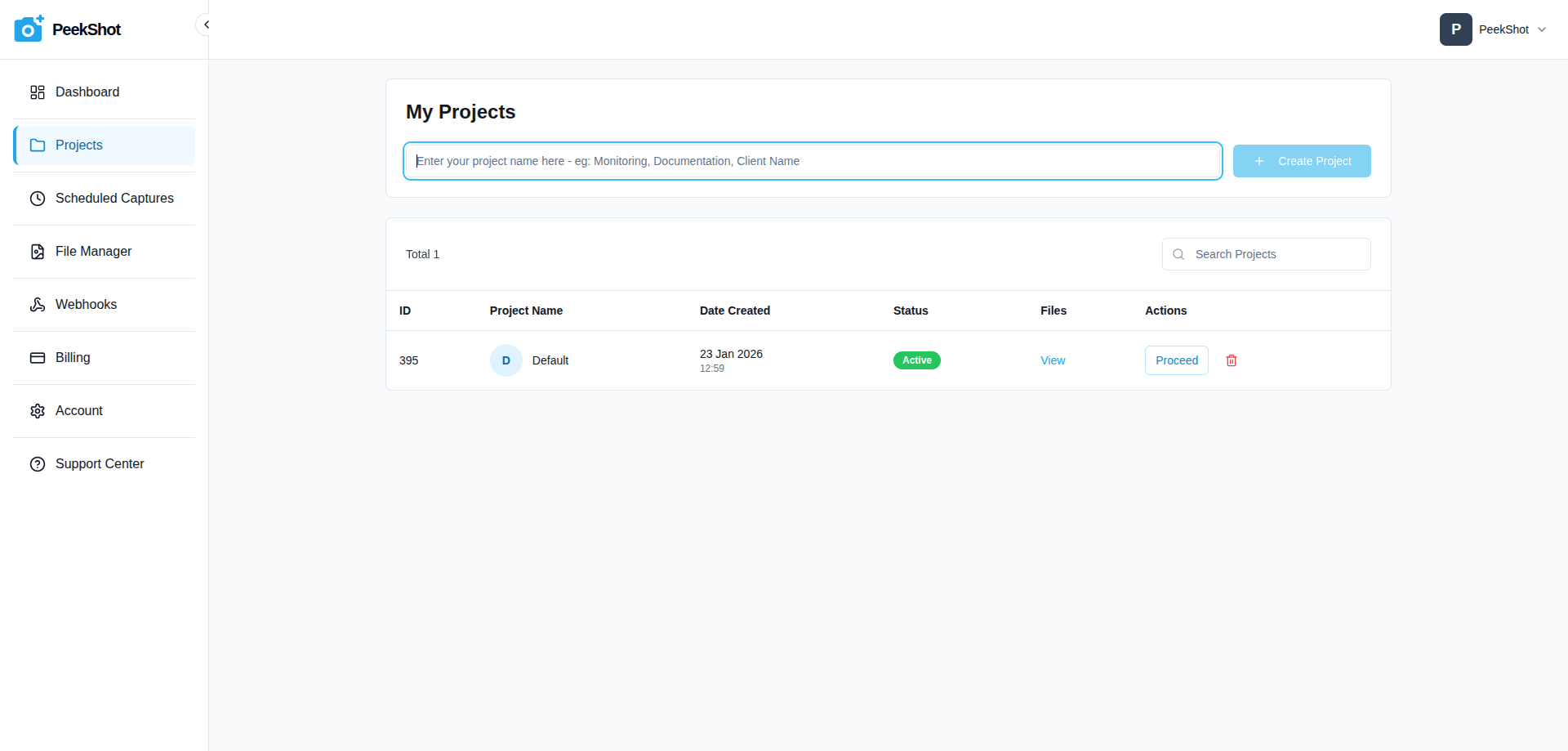Click the Default project D avatar
1568x751 pixels.
tap(506, 360)
